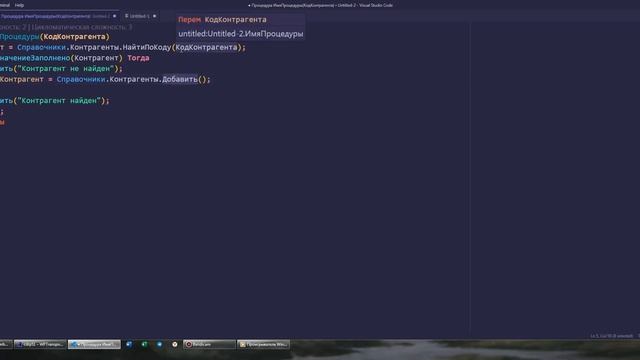This screenshot has width=640, height=360.
Task: Click the Добавить method call
Action: [x=180, y=79]
